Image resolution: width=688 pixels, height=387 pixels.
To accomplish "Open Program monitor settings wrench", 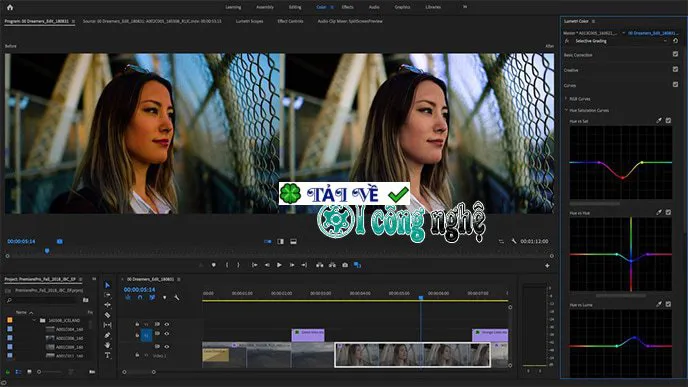I will (514, 241).
